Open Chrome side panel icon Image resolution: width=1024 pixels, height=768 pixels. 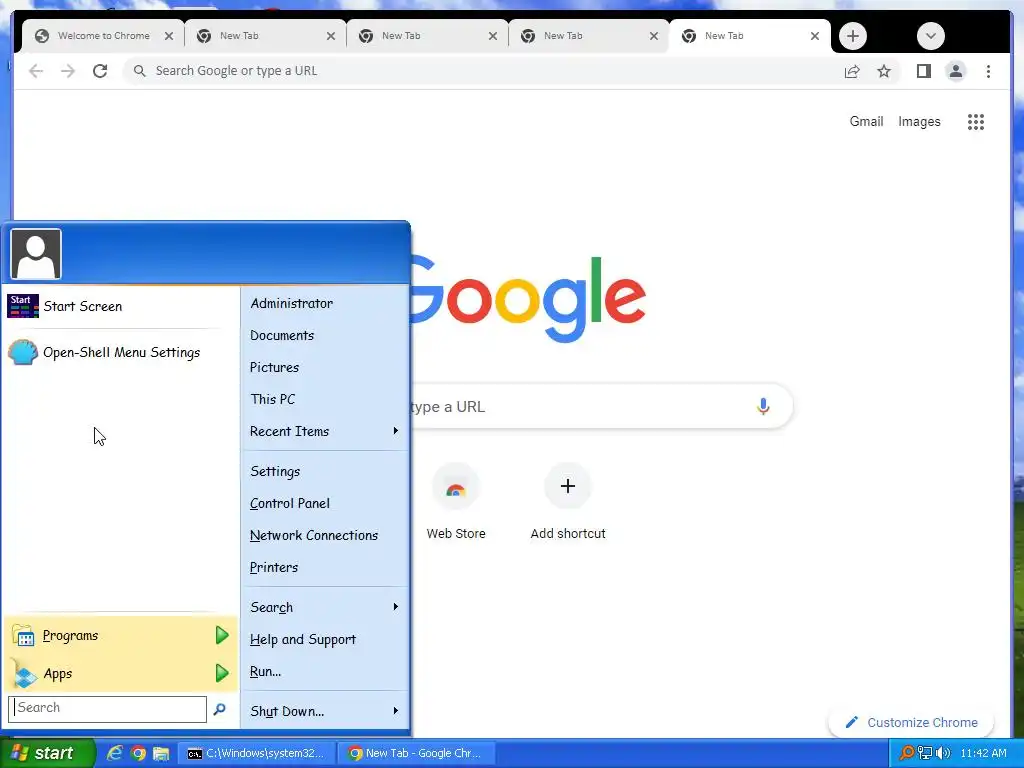[923, 71]
